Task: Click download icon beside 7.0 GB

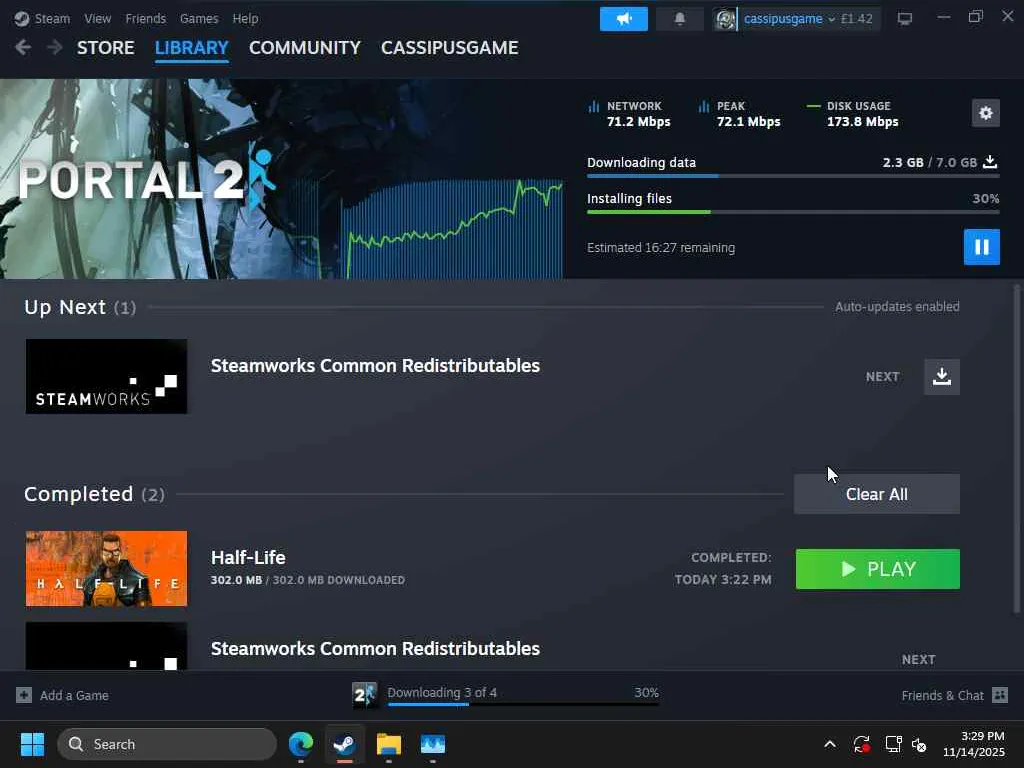Action: (990, 161)
